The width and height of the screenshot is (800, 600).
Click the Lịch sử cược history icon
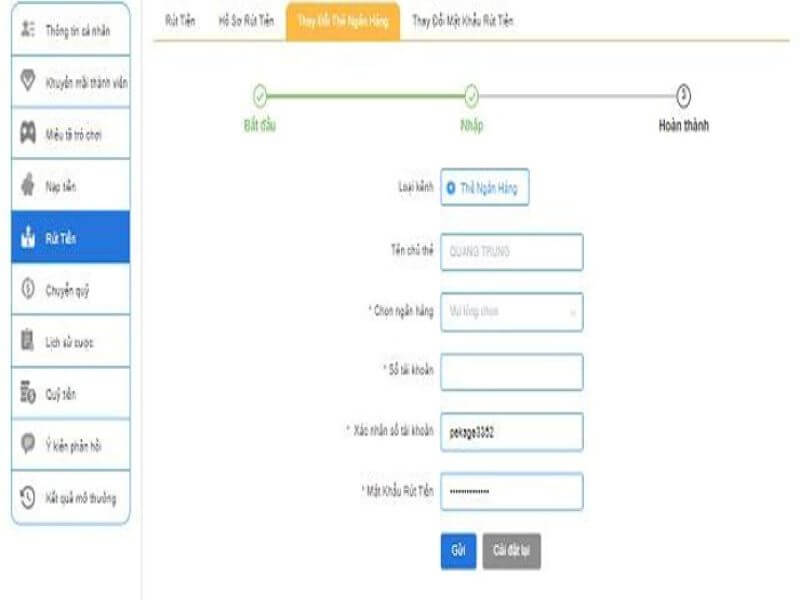[28, 342]
